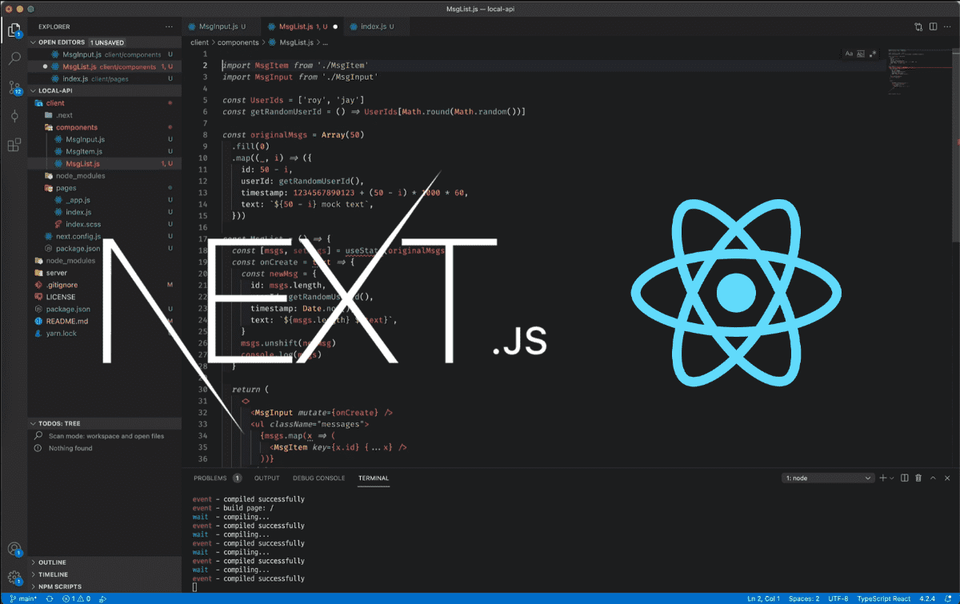This screenshot has width=960, height=604.
Task: Maximize terminal panel with the up chevron
Action: point(933,478)
